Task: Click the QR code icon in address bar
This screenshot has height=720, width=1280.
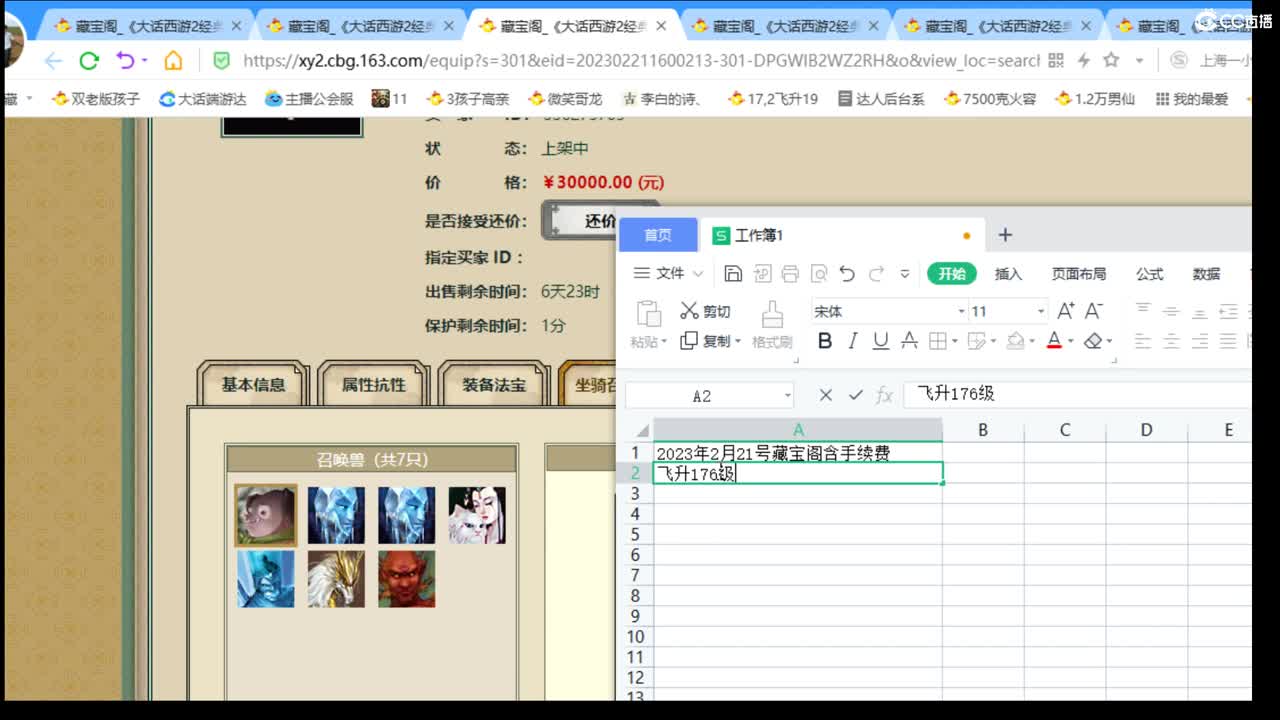Action: click(1056, 61)
